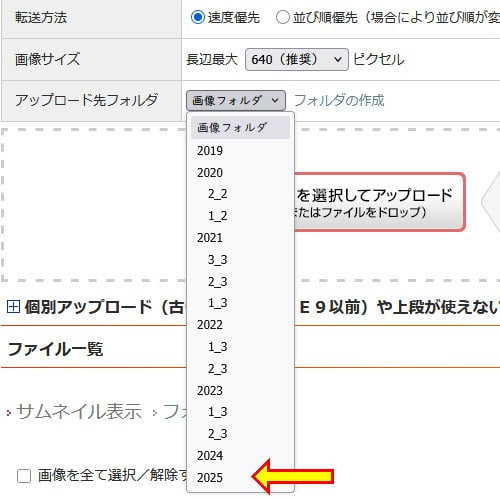The height and width of the screenshot is (500, 500).
Task: Choose the 2025 folder option
Action: (240, 477)
